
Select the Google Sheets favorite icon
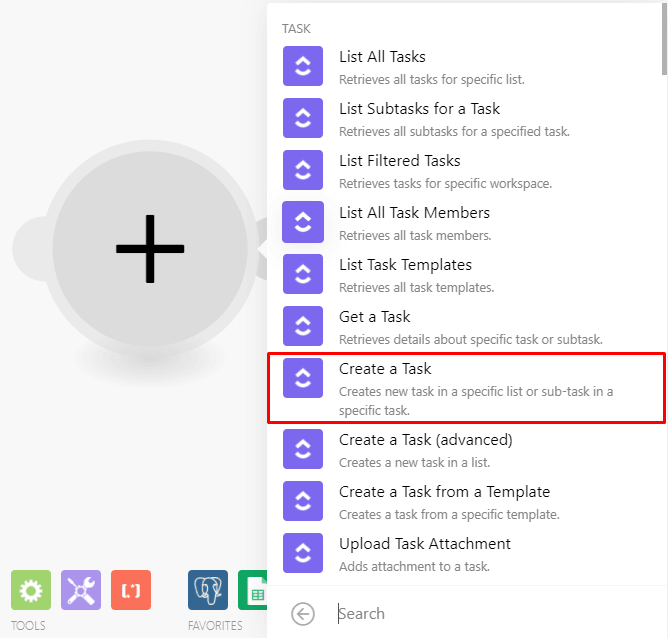tap(253, 590)
